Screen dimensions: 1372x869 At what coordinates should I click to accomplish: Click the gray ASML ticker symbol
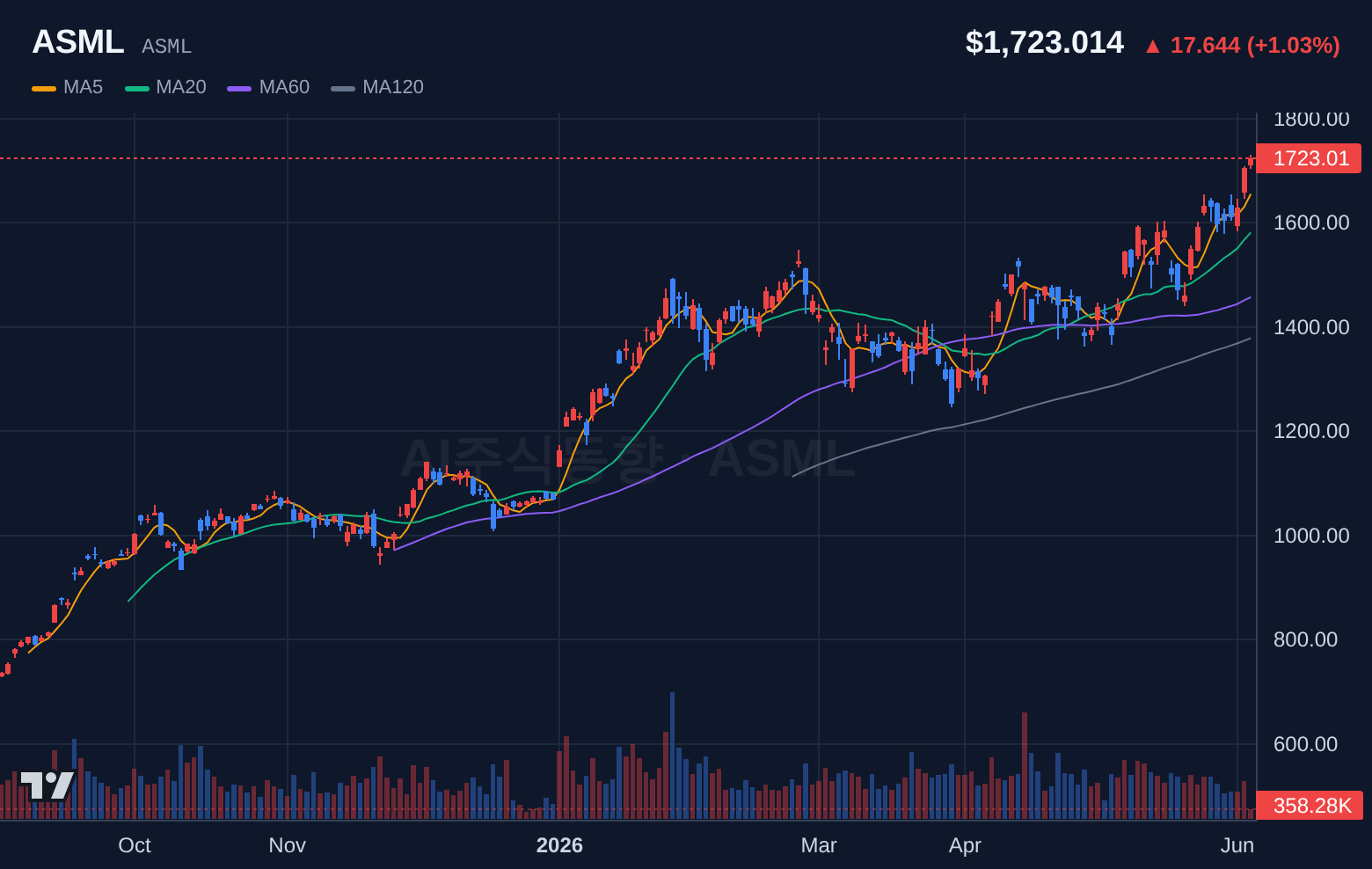point(166,47)
